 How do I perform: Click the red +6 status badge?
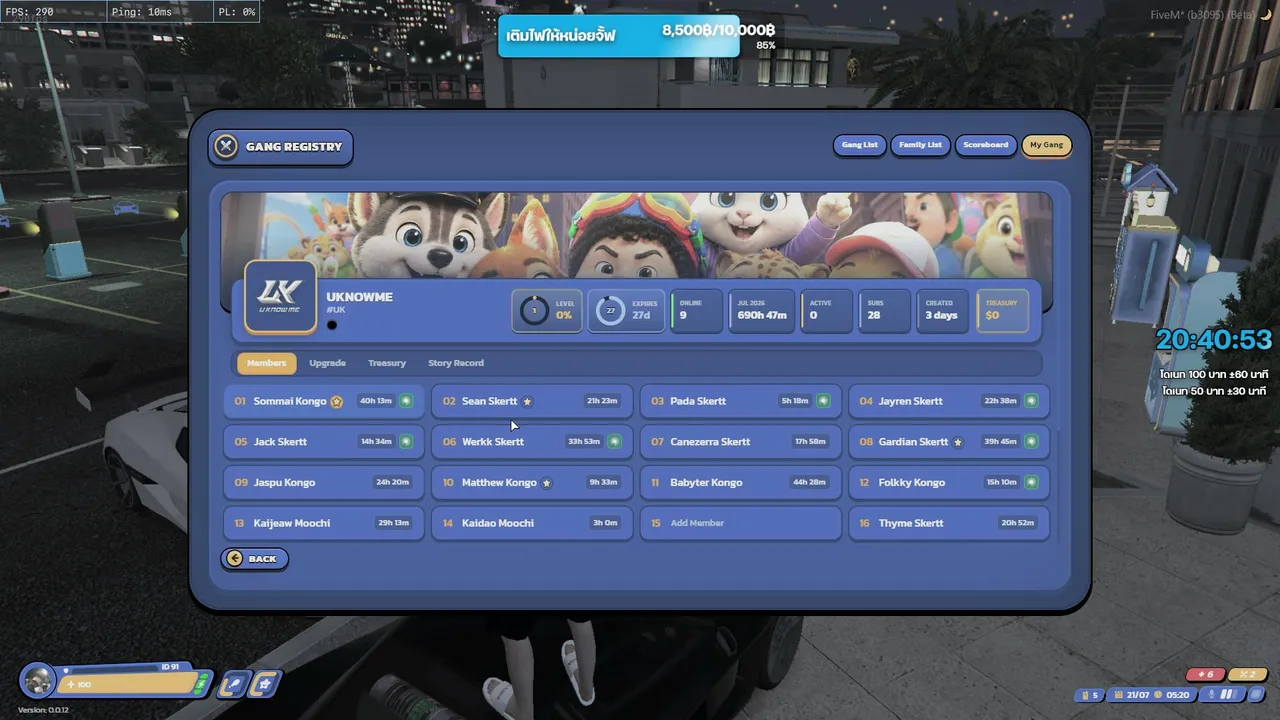click(x=1205, y=675)
